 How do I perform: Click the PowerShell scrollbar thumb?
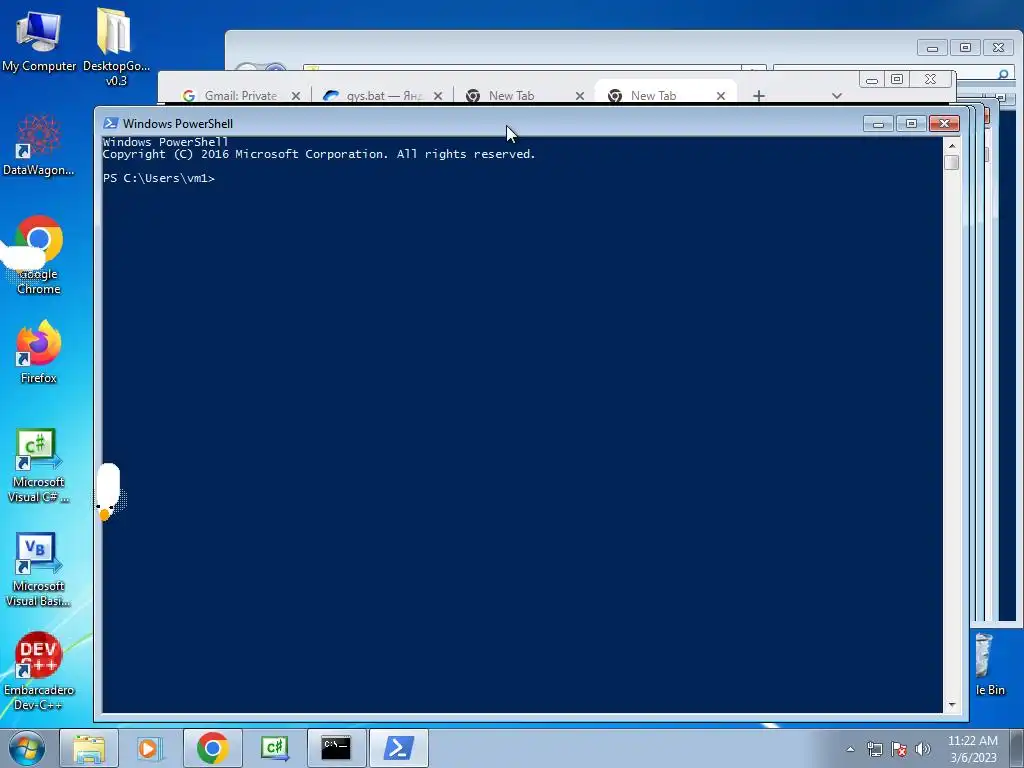[x=952, y=162]
